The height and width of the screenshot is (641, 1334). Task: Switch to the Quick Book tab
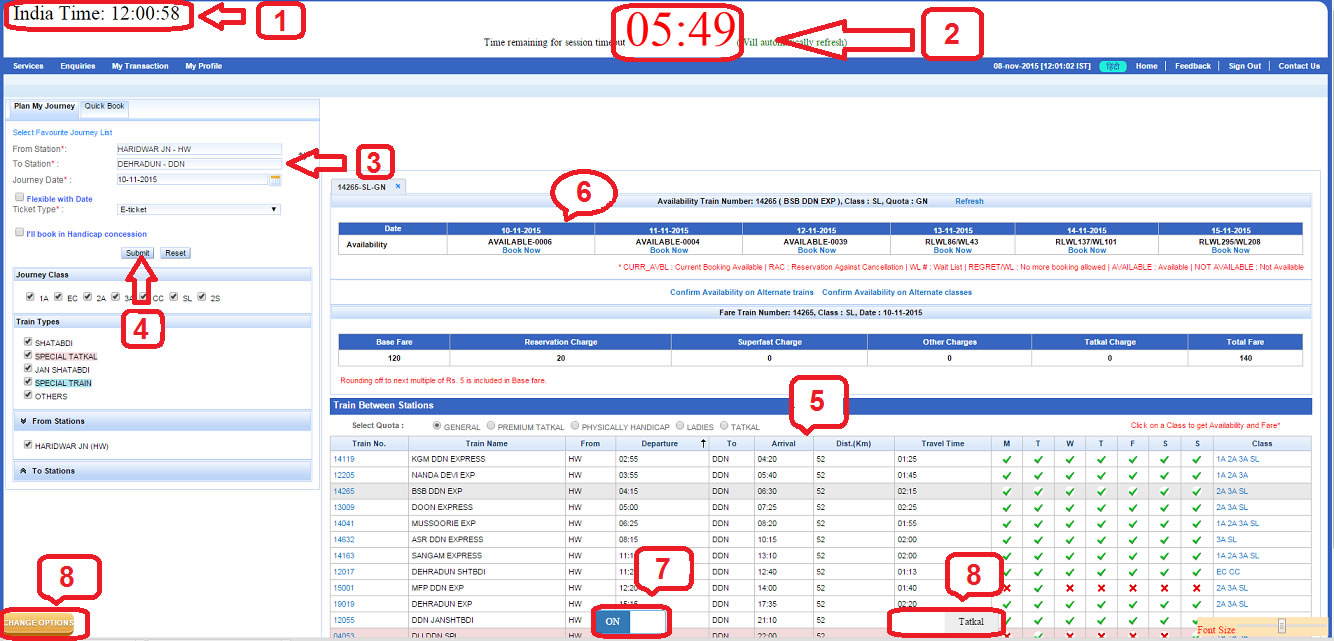(x=104, y=106)
